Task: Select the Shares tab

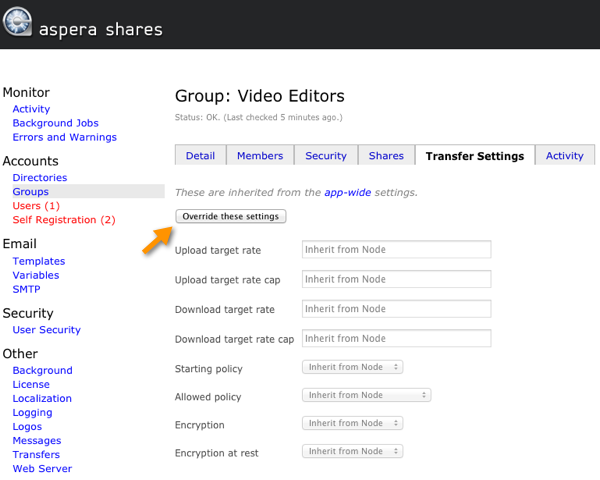Action: [x=386, y=155]
